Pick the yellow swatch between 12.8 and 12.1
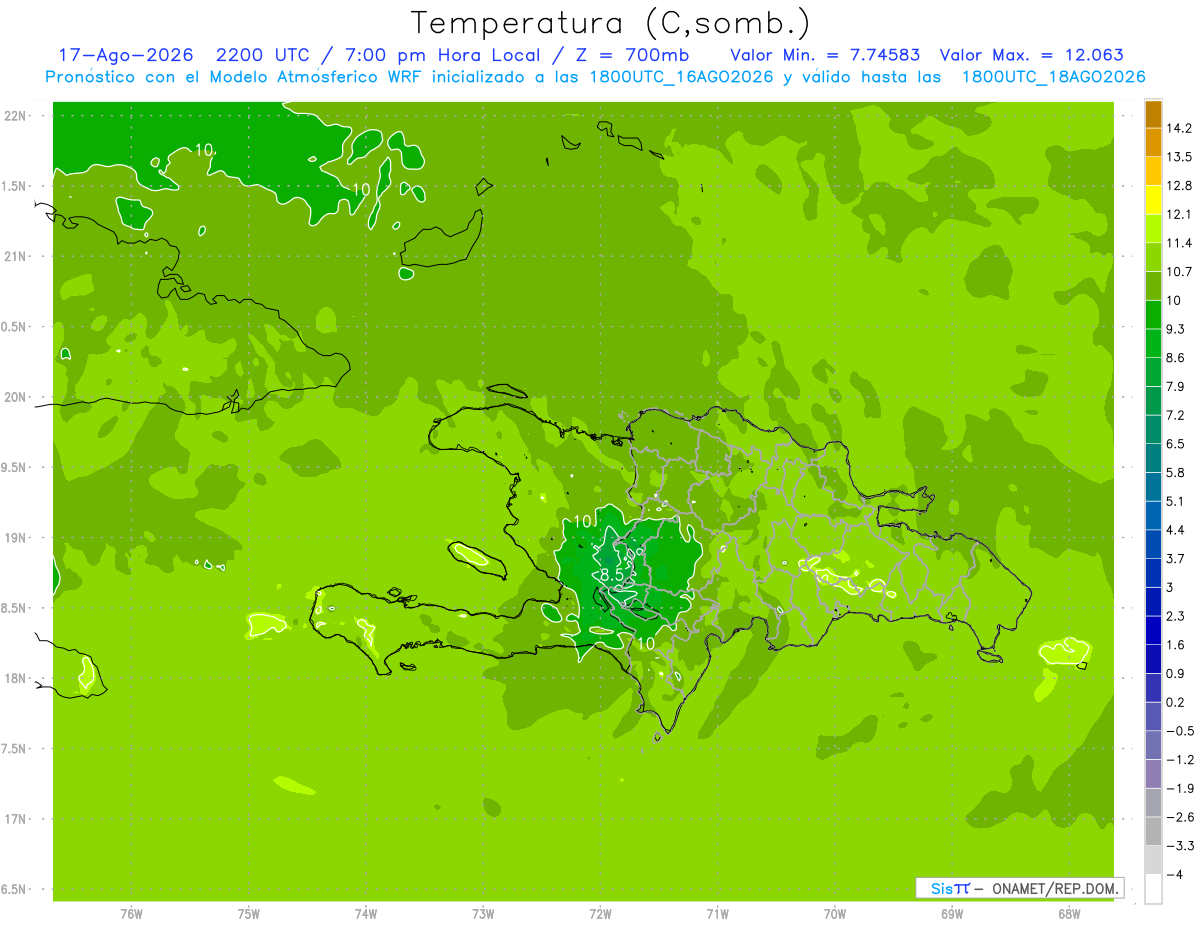 [1153, 200]
